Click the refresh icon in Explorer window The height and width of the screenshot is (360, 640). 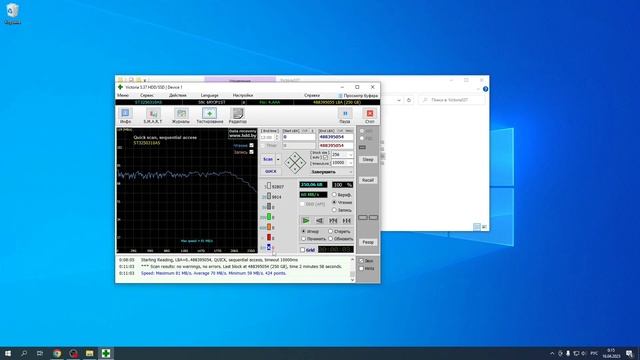pyautogui.click(x=409, y=100)
